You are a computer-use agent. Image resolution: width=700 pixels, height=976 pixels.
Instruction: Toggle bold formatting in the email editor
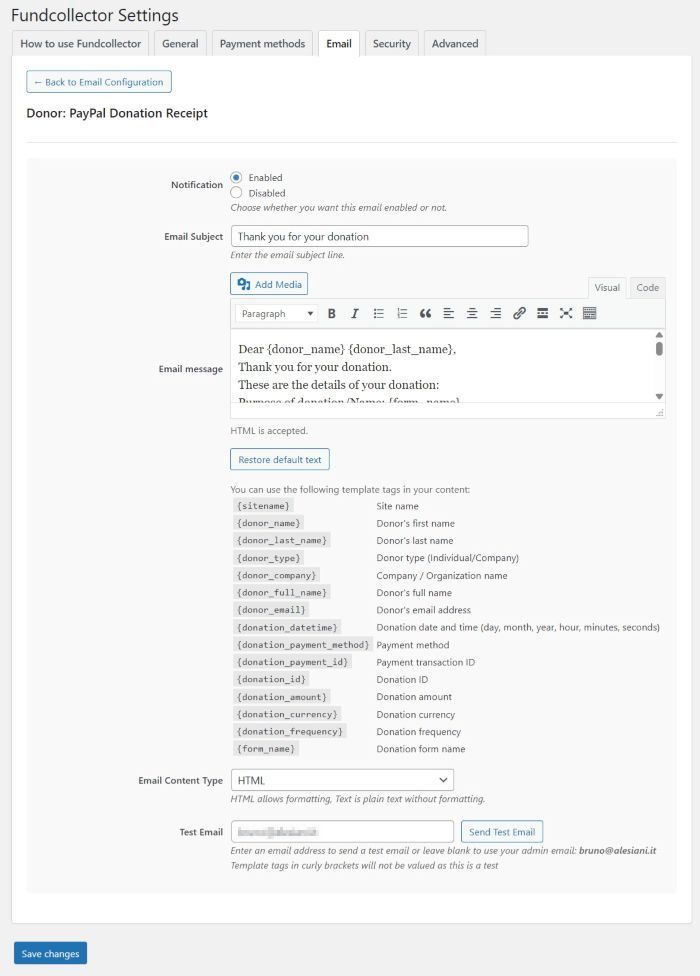tap(331, 314)
